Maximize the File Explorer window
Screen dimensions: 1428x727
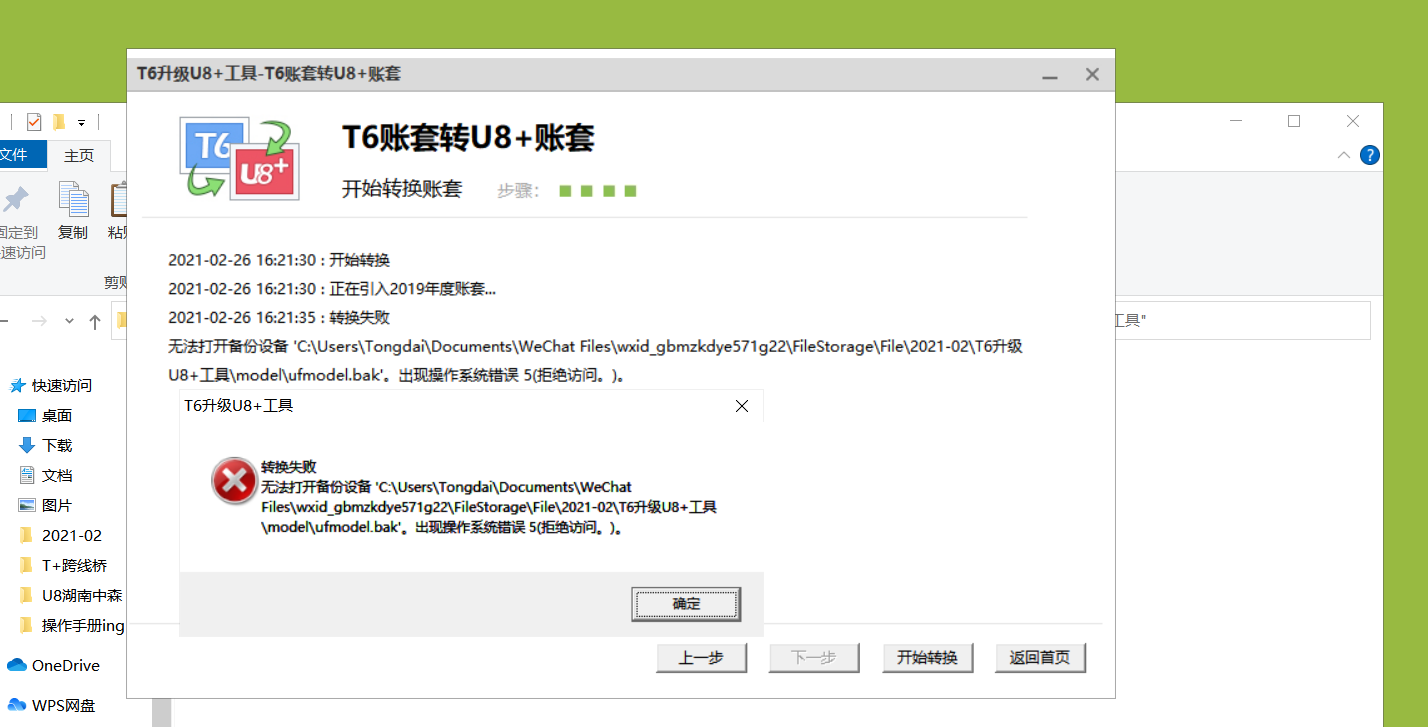tap(1294, 121)
